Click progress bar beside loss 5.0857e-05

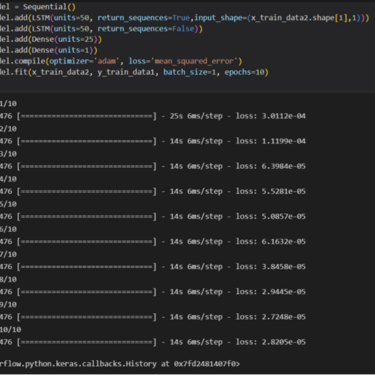(x=87, y=217)
